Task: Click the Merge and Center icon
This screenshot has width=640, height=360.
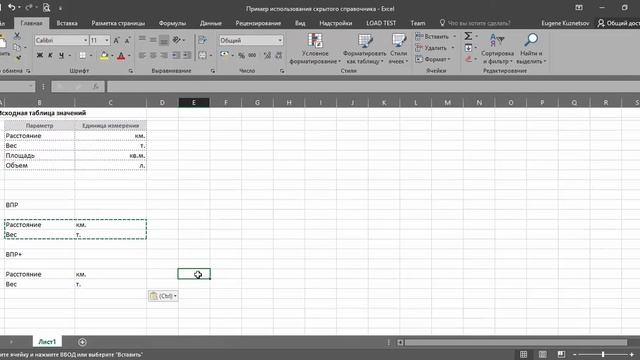Action: click(x=202, y=55)
